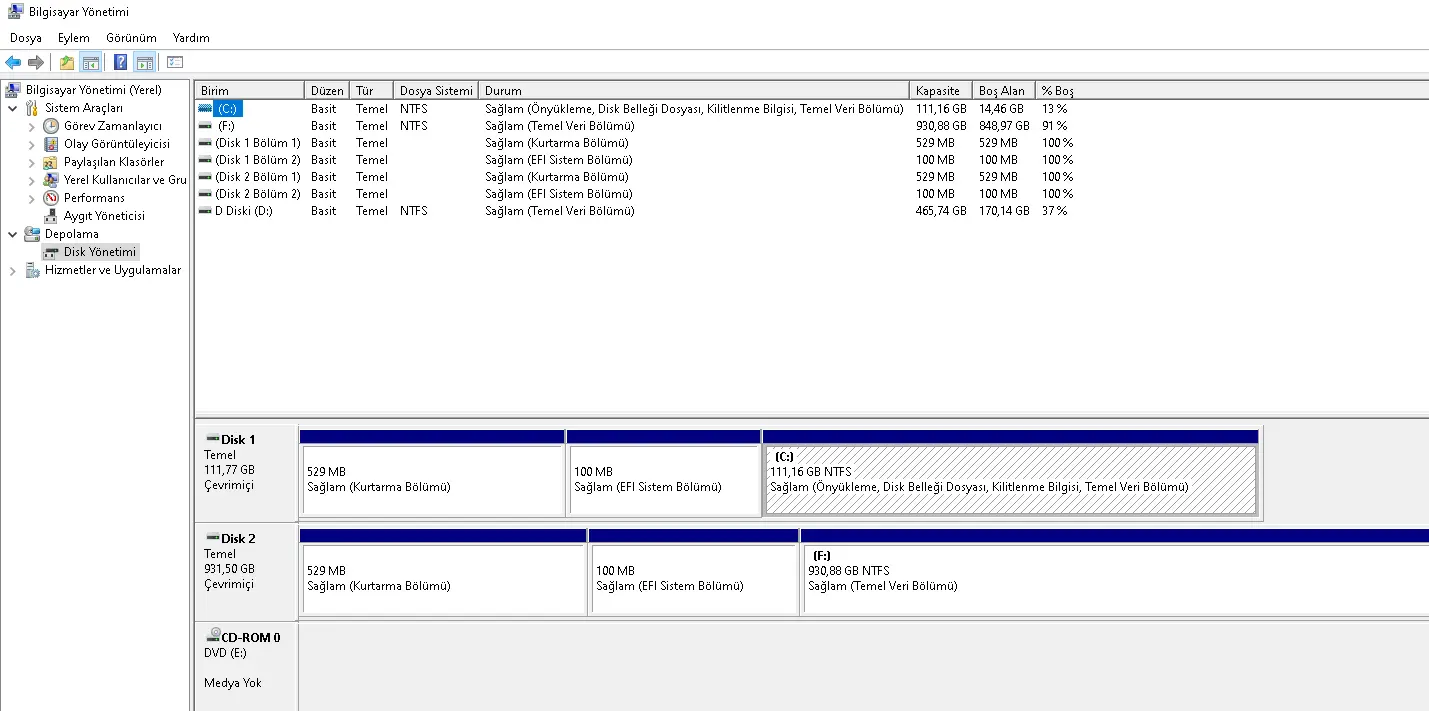Click the Aygıt Yöneticisi device icon
This screenshot has width=1429, height=711.
pyautogui.click(x=51, y=216)
